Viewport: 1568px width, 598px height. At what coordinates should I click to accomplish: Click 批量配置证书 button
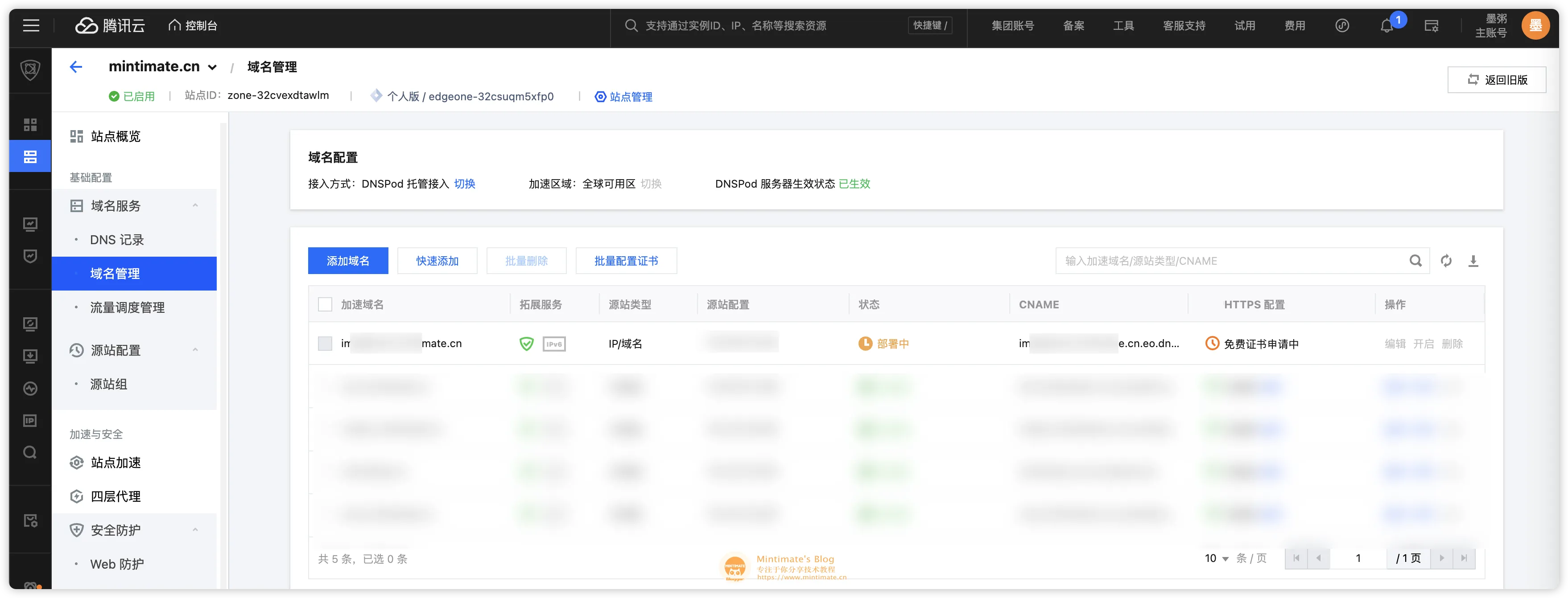point(626,261)
